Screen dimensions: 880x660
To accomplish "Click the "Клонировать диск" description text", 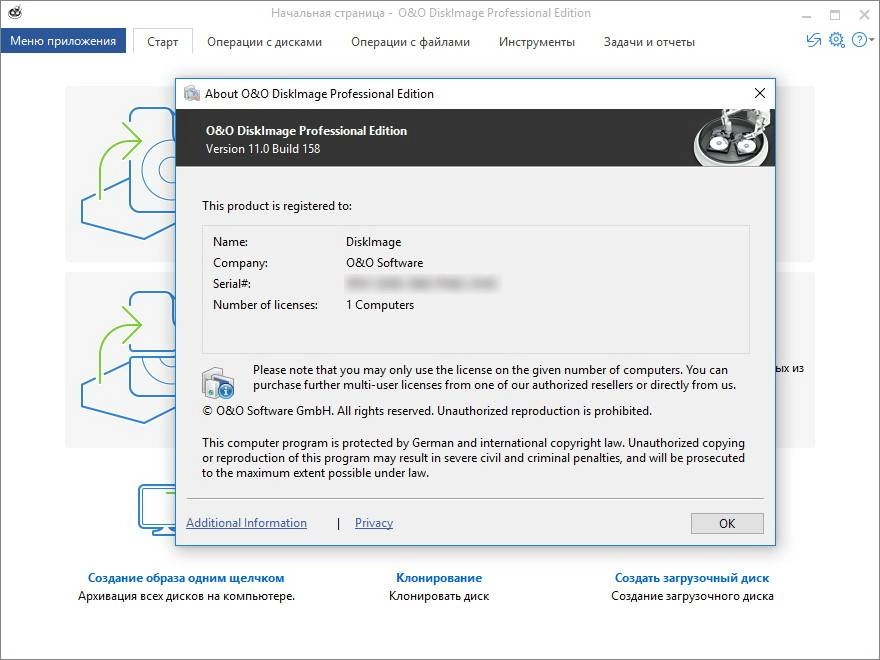I will coord(439,596).
